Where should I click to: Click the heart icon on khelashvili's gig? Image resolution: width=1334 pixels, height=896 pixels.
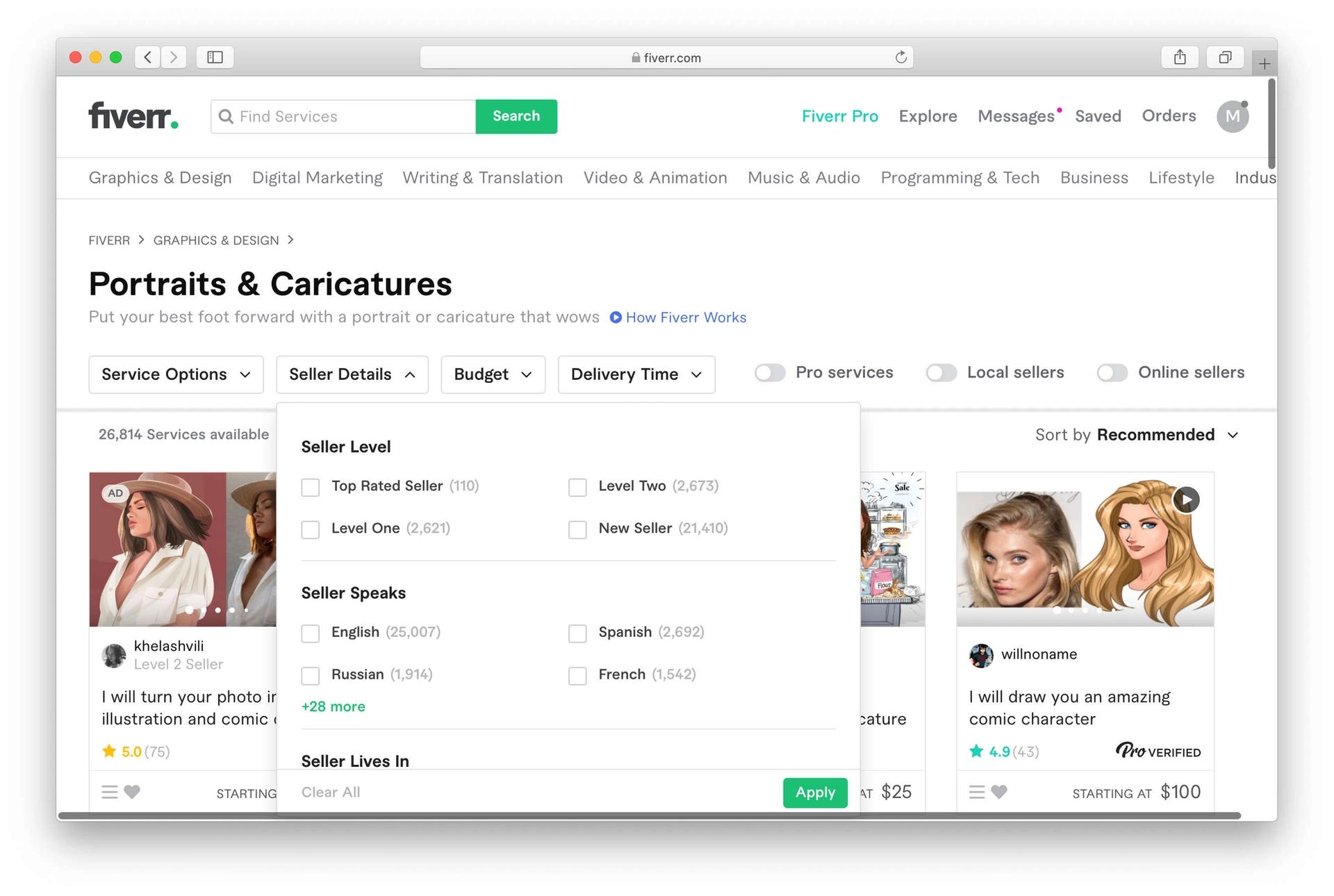[x=132, y=792]
